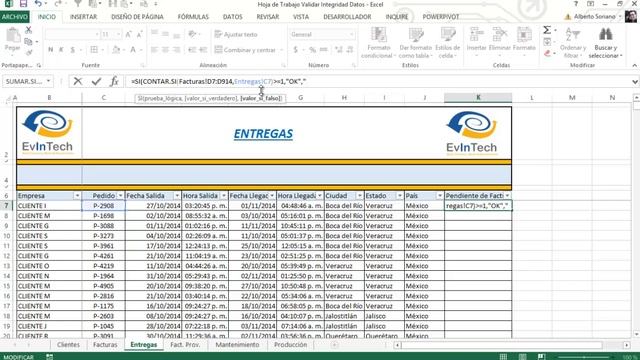Open Ordenar y filtrar menu
The height and width of the screenshot is (360, 640).
(573, 43)
